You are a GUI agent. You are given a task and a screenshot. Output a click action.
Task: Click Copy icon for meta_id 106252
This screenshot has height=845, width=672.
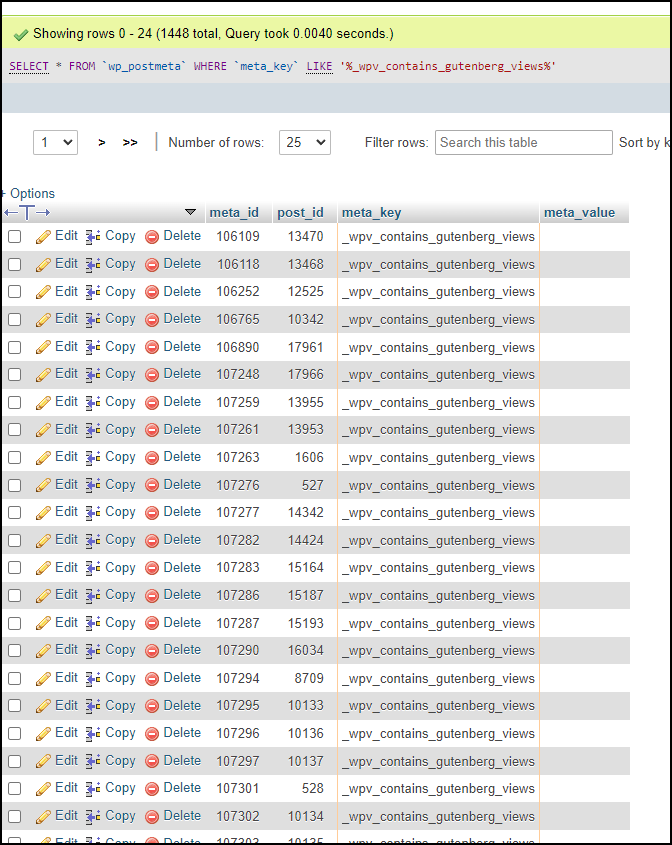click(x=93, y=292)
